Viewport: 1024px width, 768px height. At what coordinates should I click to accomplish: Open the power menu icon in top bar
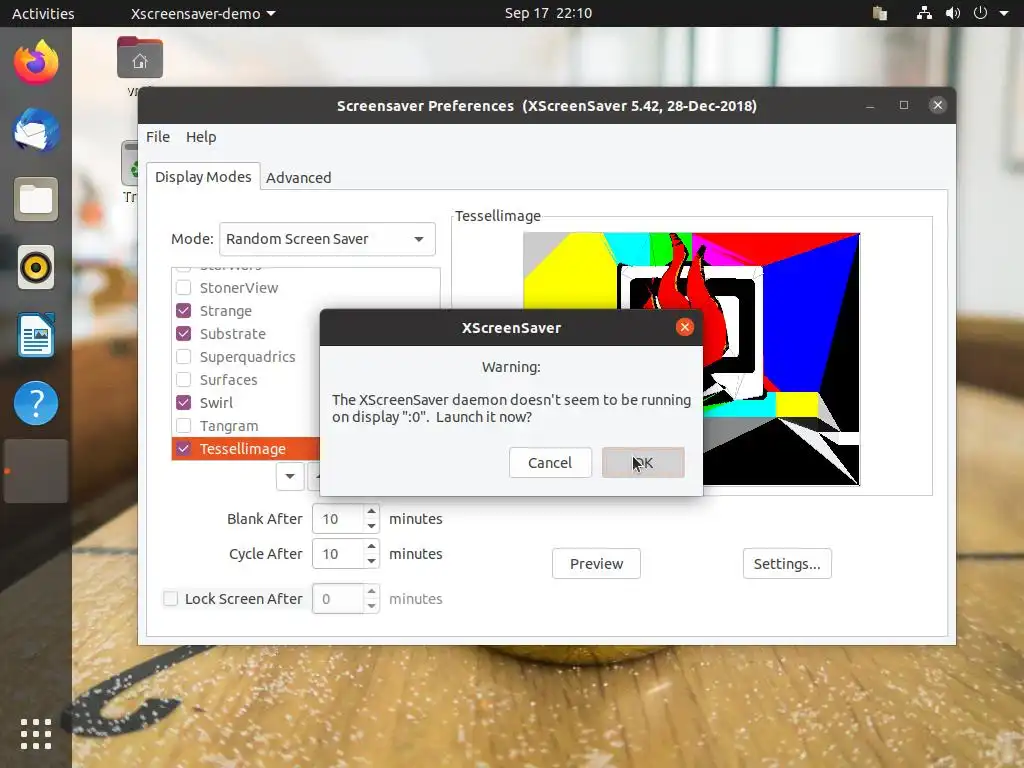click(x=980, y=13)
